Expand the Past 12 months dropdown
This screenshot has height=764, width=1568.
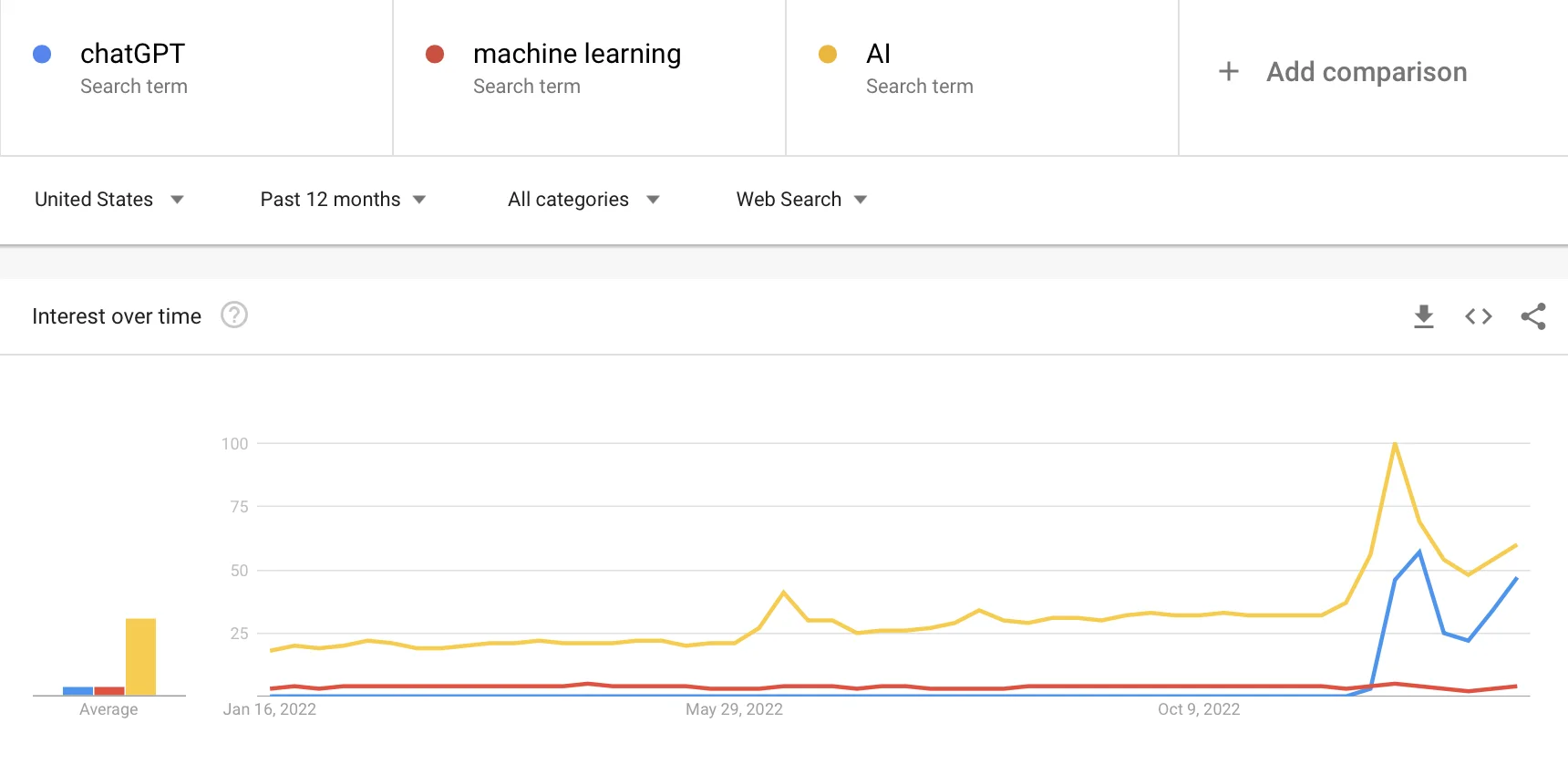pos(343,200)
